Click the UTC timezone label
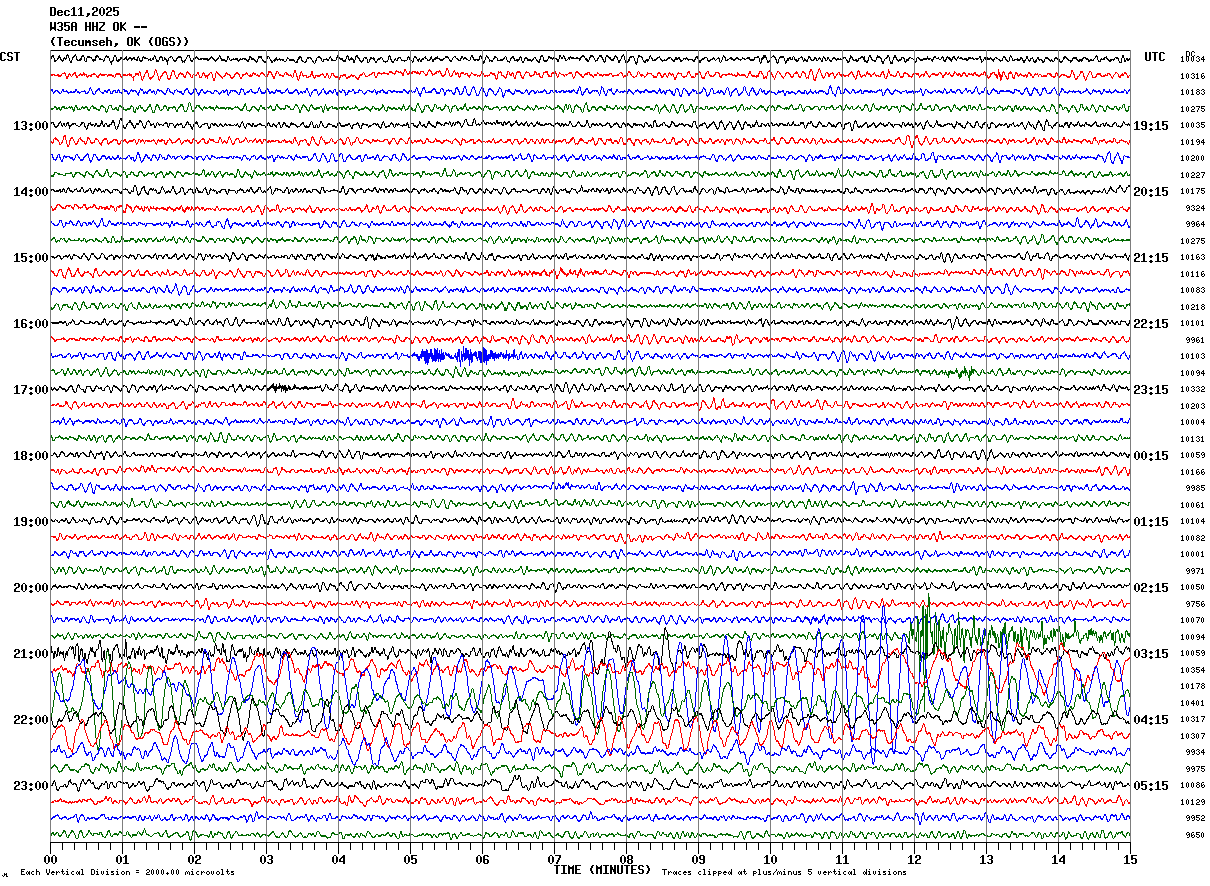This screenshot has height=886, width=1210. coord(1155,57)
